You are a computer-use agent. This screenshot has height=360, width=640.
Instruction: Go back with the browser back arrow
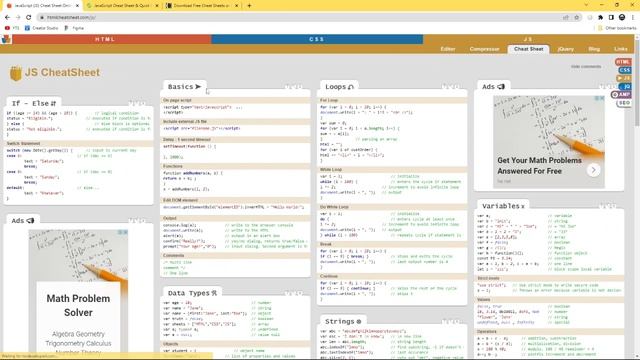[x=7, y=17]
